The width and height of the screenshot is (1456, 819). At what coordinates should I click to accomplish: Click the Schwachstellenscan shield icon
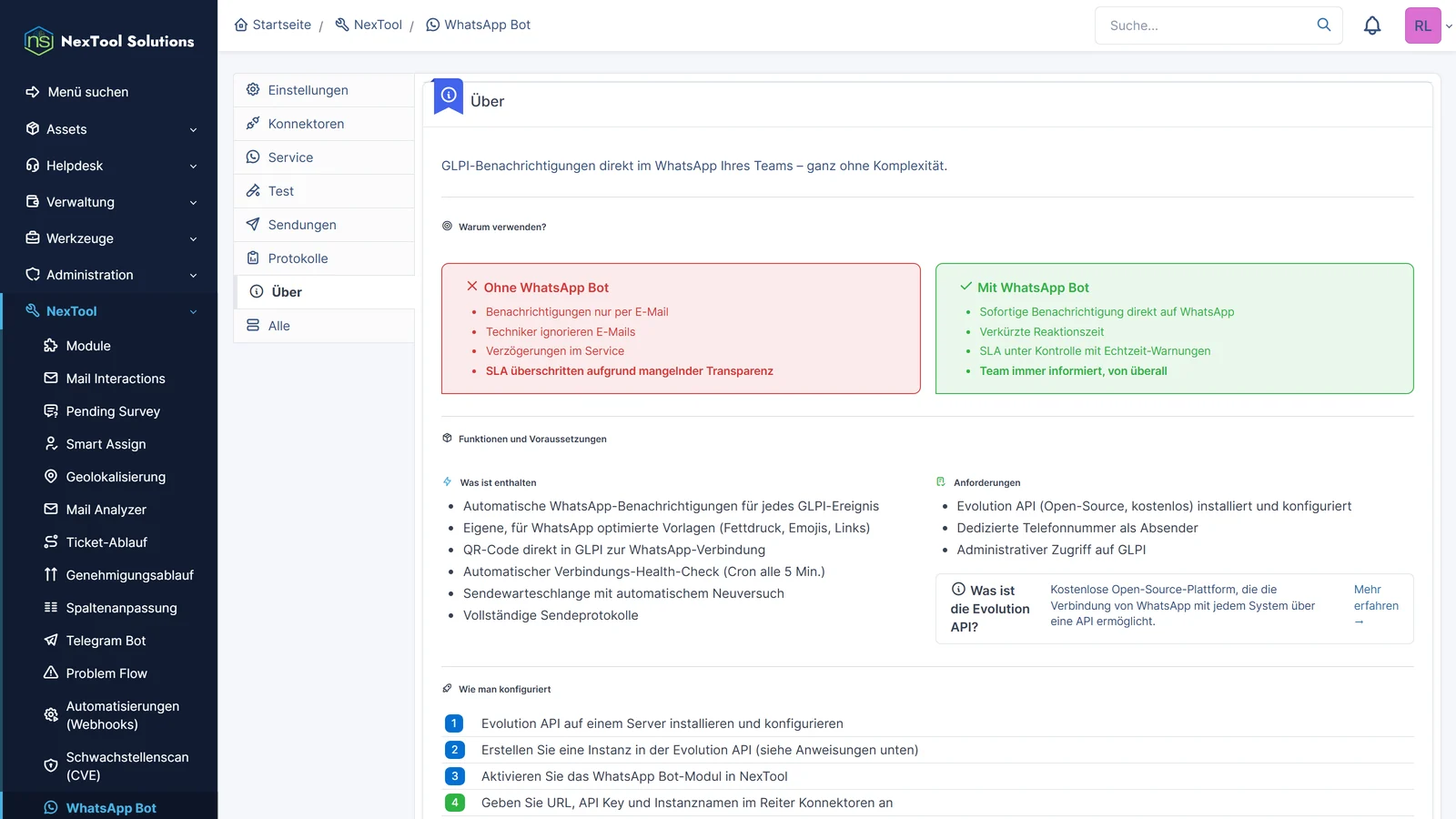point(51,765)
